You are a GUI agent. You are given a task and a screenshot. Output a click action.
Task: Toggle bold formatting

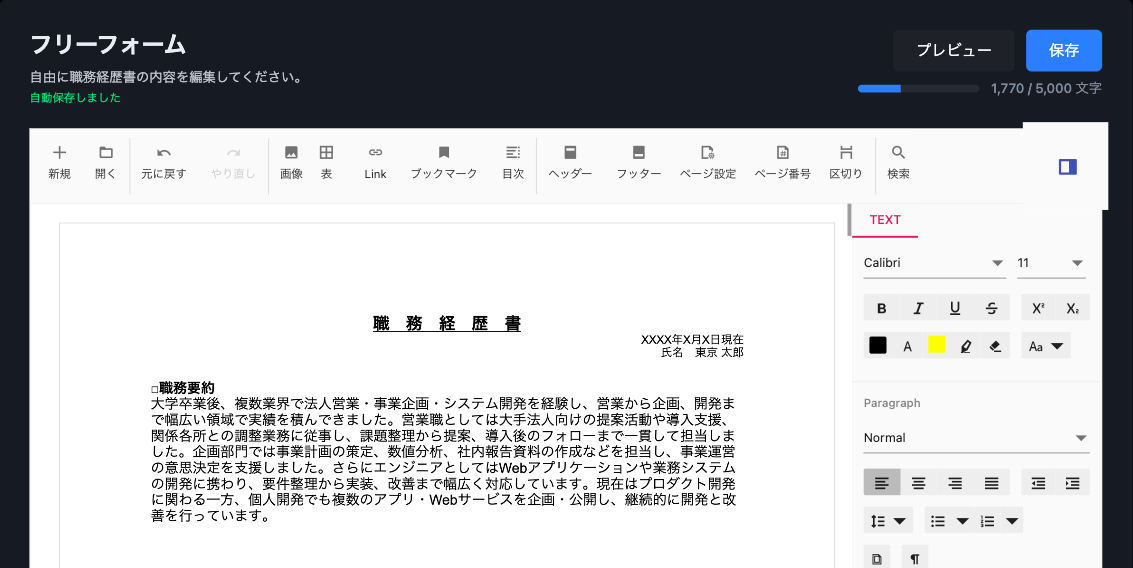click(882, 308)
